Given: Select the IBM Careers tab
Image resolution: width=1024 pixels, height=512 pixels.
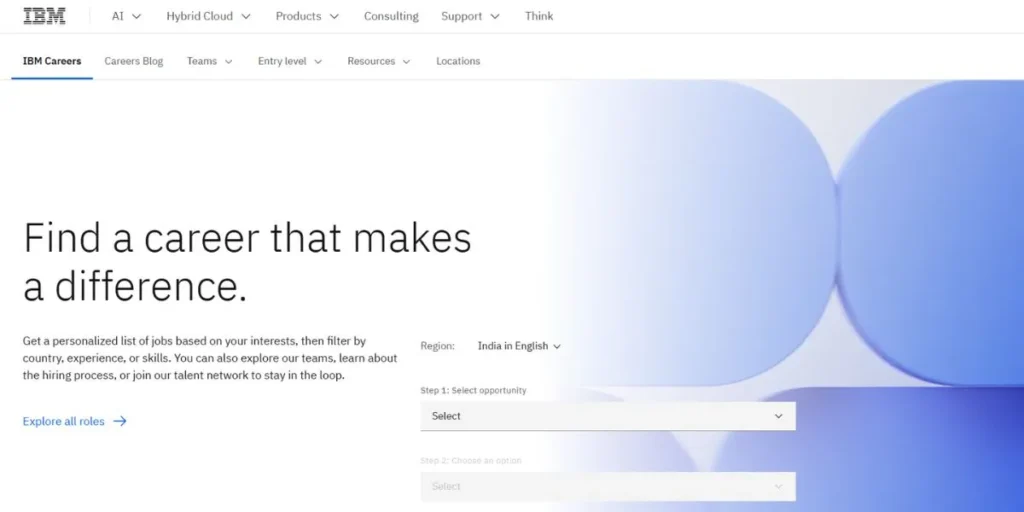Looking at the screenshot, I should (52, 61).
